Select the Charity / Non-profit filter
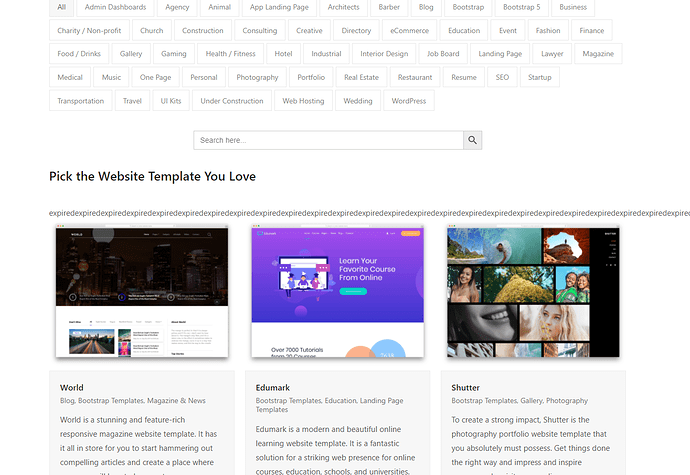The height and width of the screenshot is (475, 690). (x=88, y=31)
